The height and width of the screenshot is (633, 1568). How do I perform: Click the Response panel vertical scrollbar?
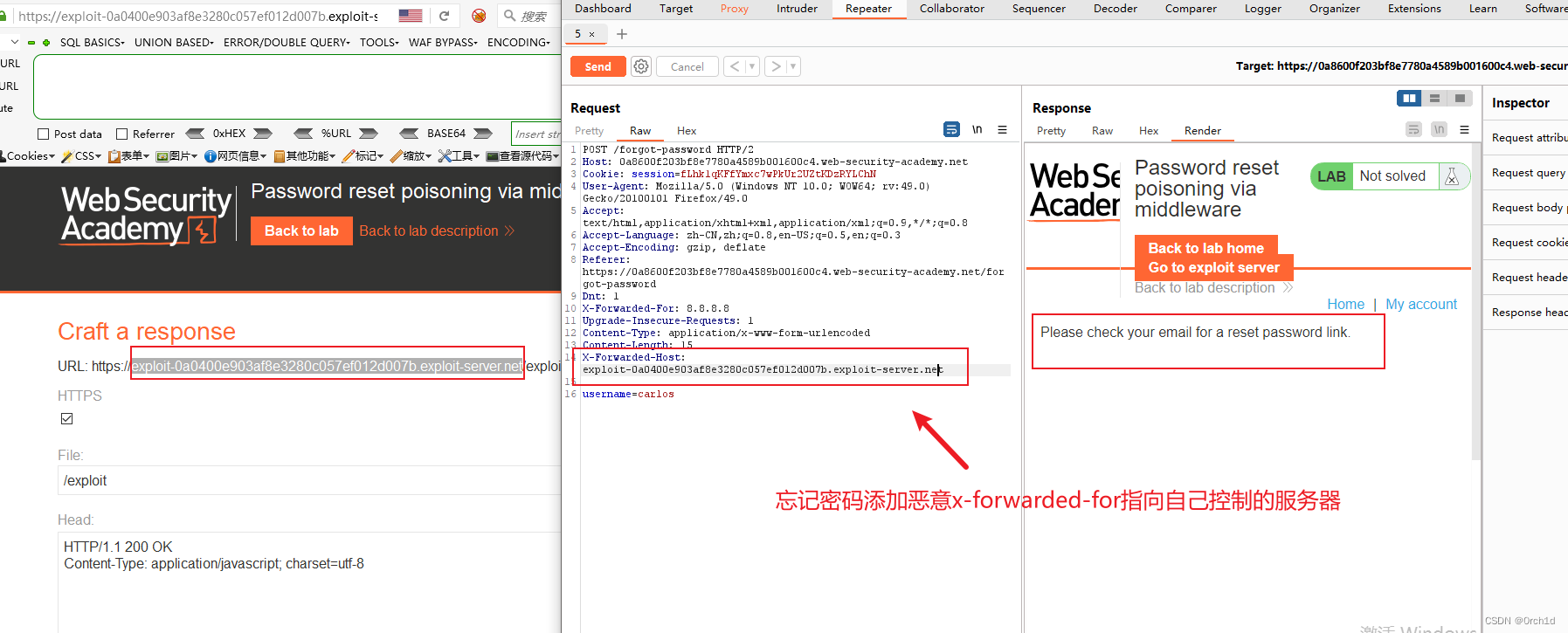pos(1476,301)
